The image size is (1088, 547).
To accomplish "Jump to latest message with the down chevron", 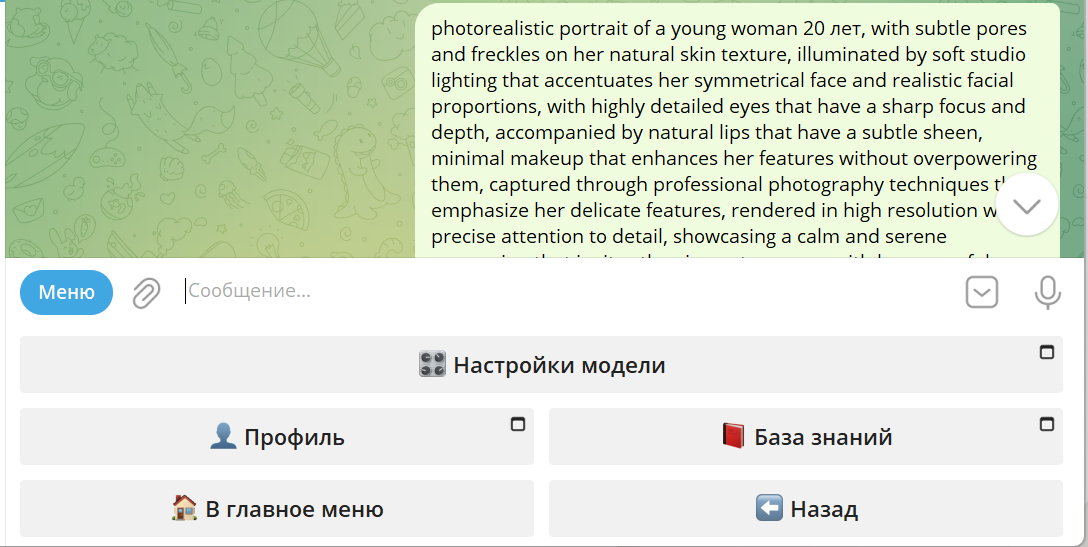I will click(x=1026, y=205).
